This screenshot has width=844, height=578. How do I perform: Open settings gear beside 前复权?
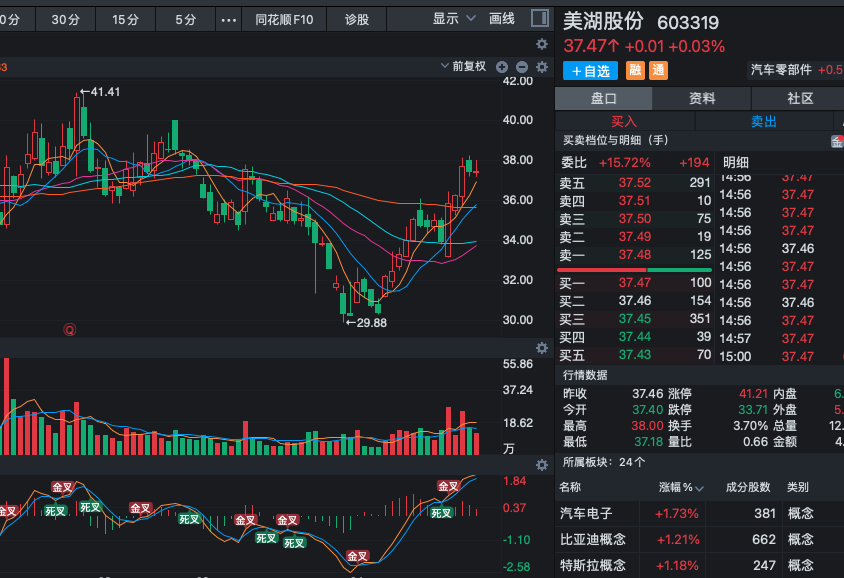point(542,67)
